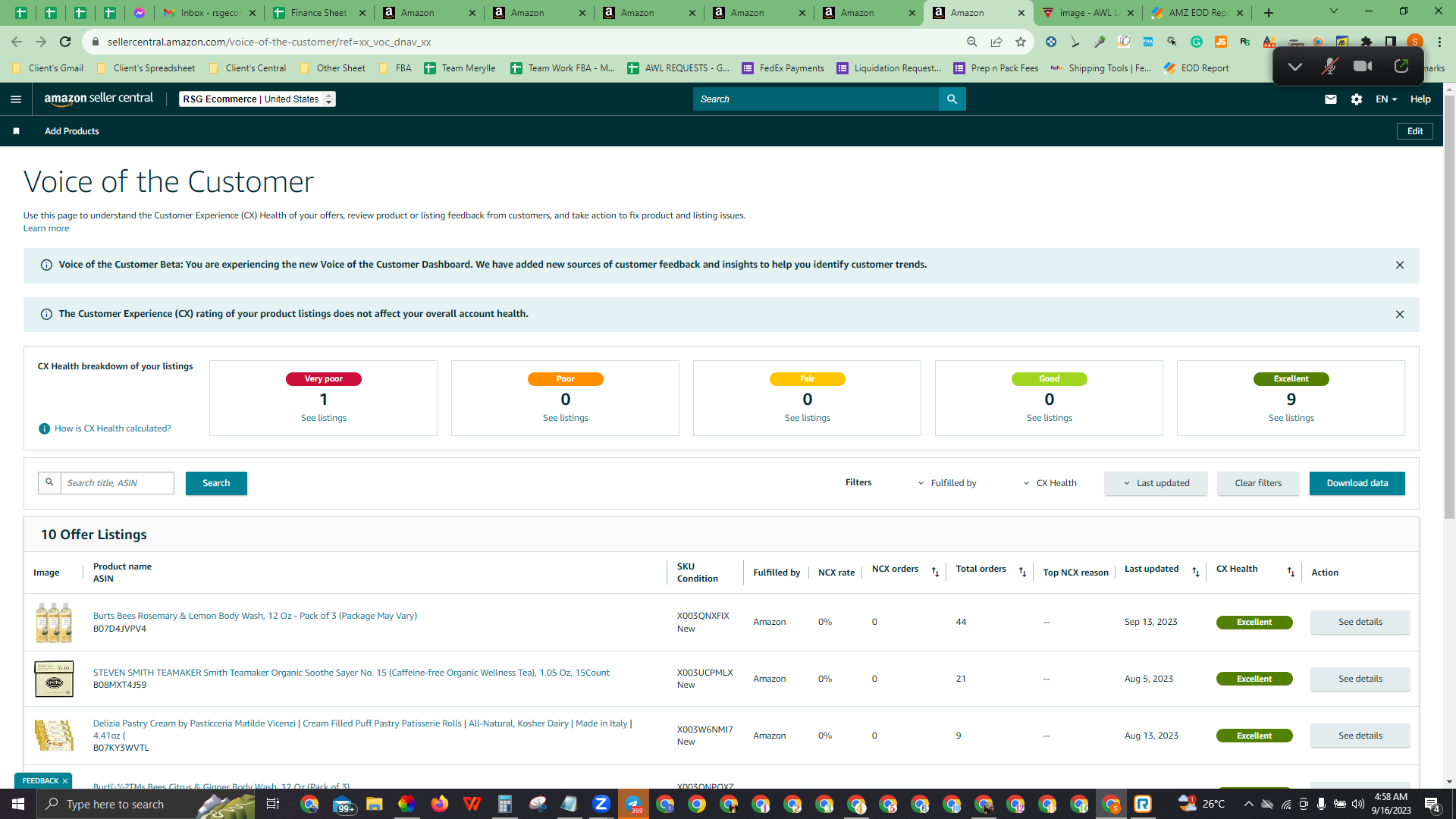Screen dimensions: 1456x819
Task: Click the Burts Bees body wash thumbnail
Action: pos(54,622)
